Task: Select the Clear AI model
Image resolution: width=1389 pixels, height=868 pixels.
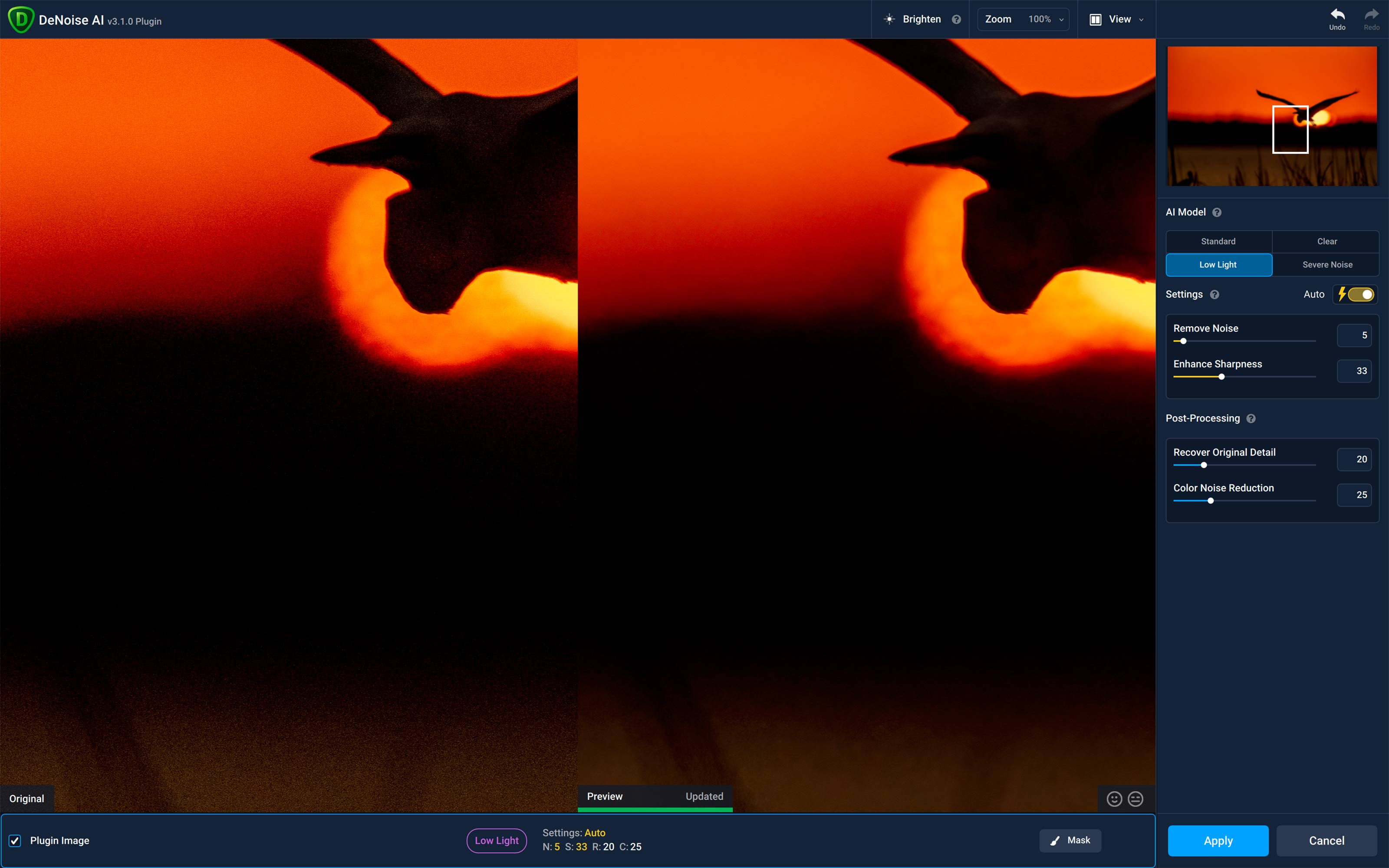Action: (x=1326, y=242)
